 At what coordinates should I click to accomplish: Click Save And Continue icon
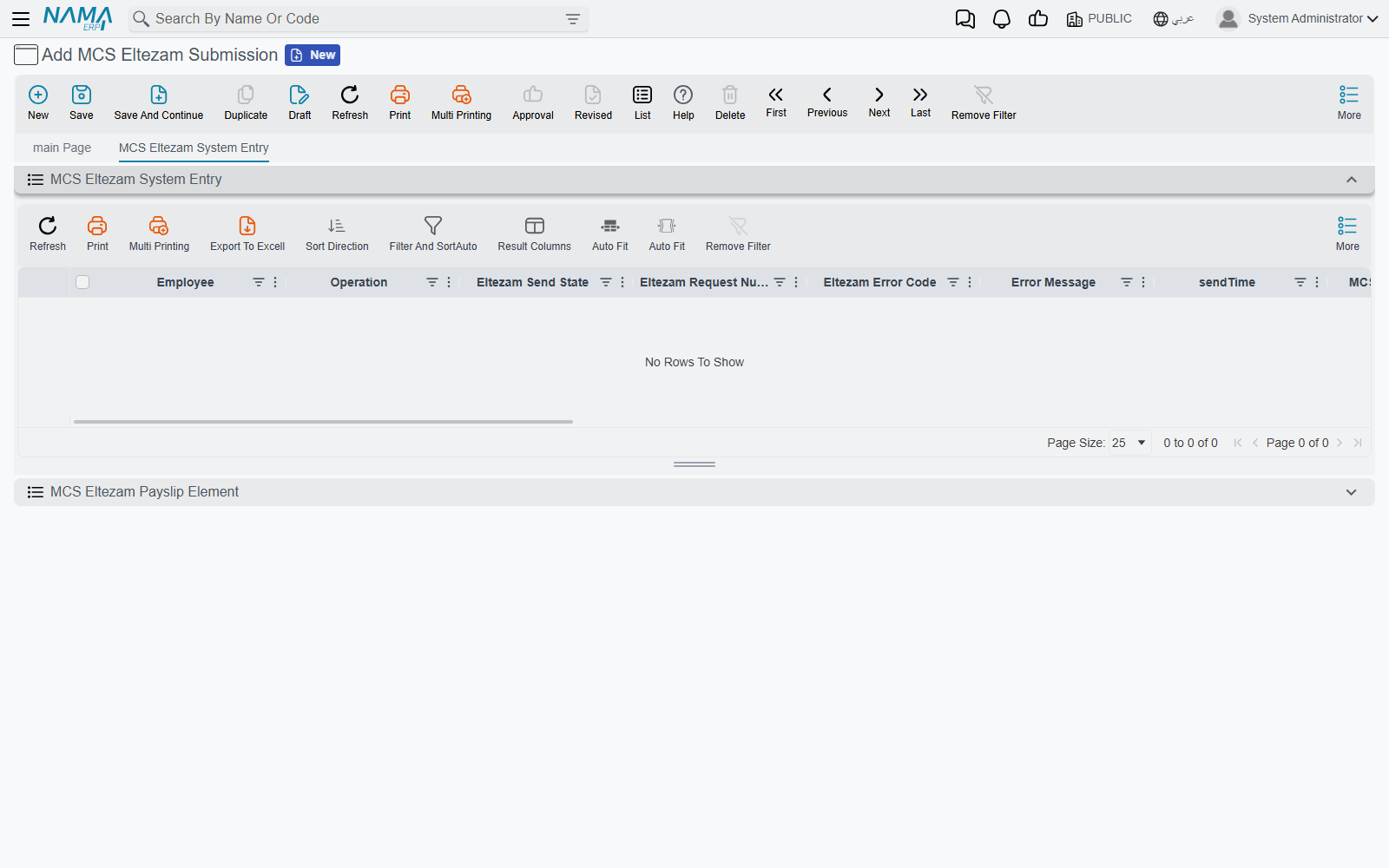coord(159,95)
